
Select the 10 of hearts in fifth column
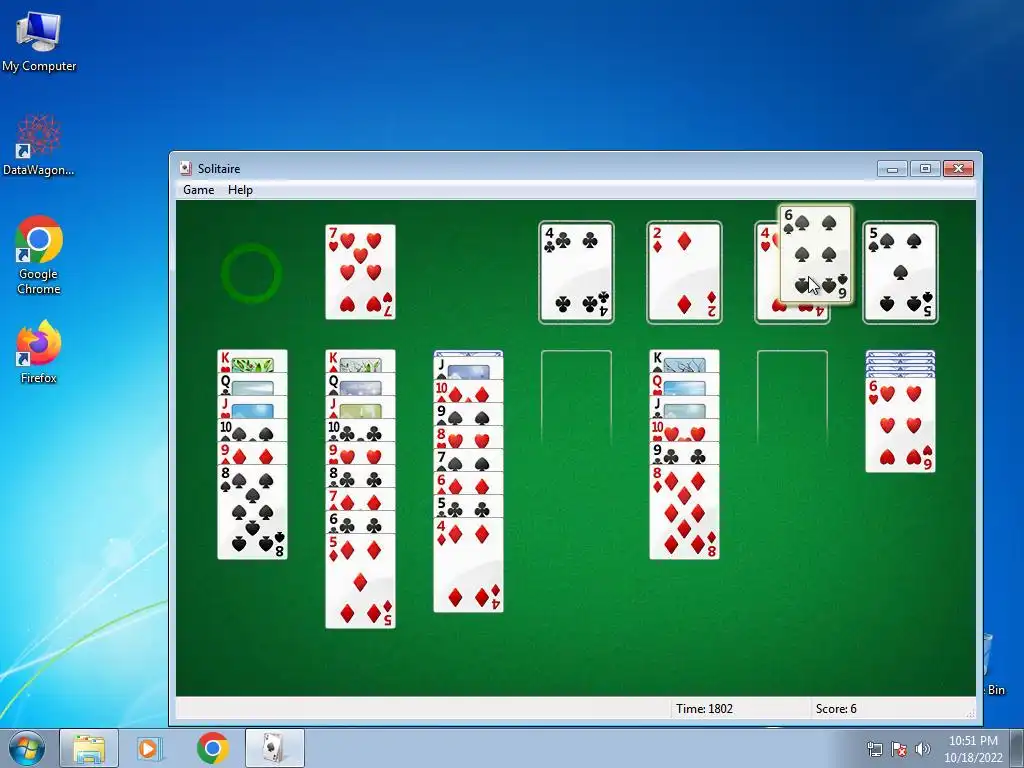[684, 430]
